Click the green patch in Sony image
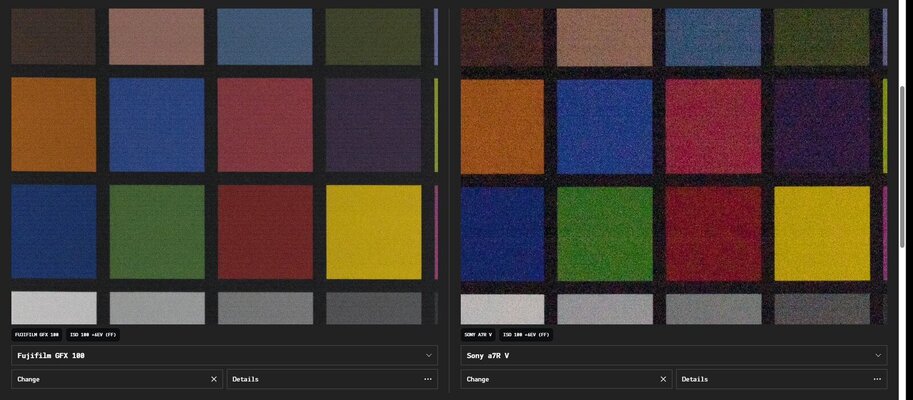The image size is (913, 400). point(604,233)
